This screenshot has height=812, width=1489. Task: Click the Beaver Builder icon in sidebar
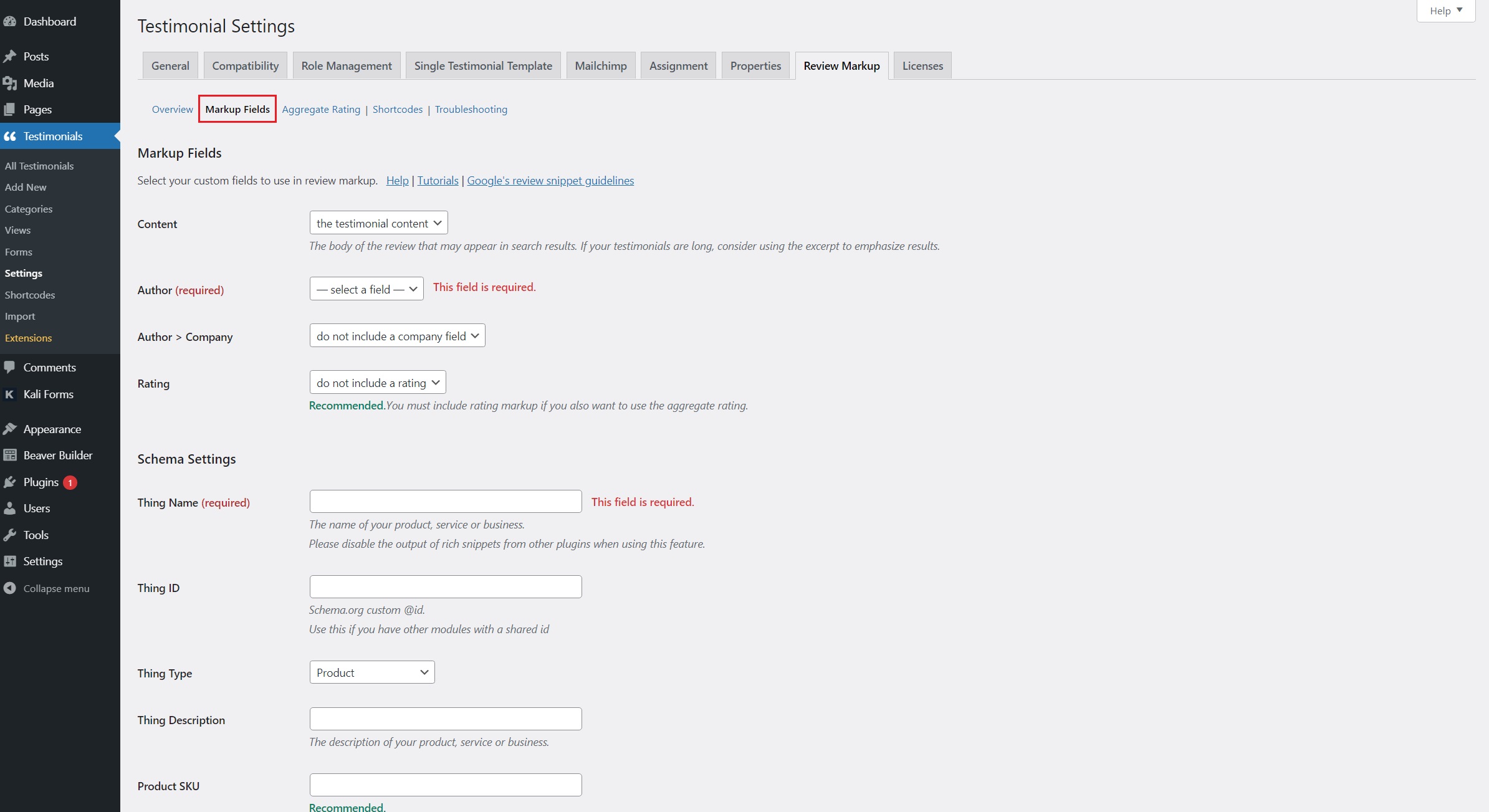[11, 455]
